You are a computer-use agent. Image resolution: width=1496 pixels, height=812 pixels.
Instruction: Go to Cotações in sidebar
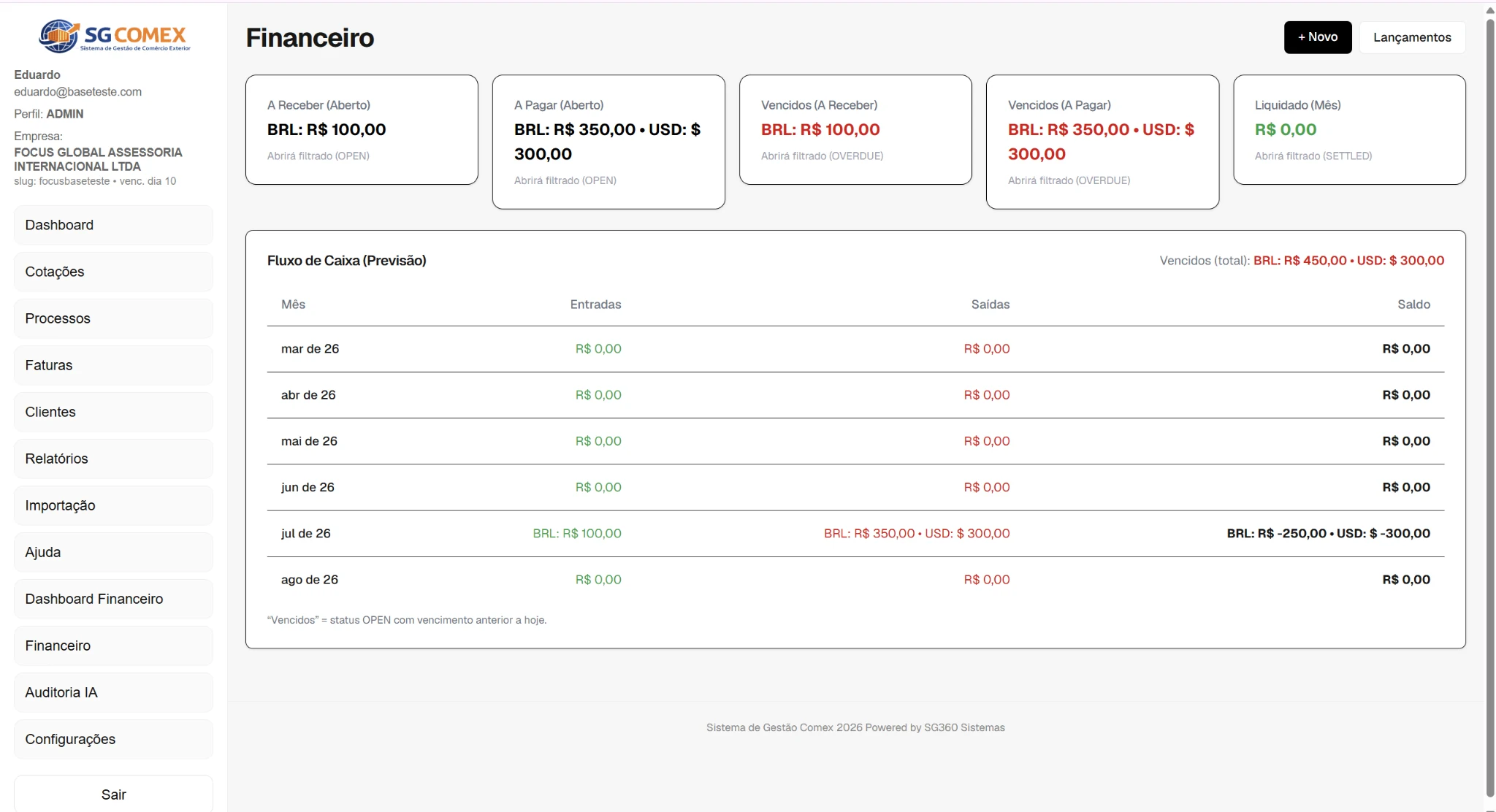113,272
